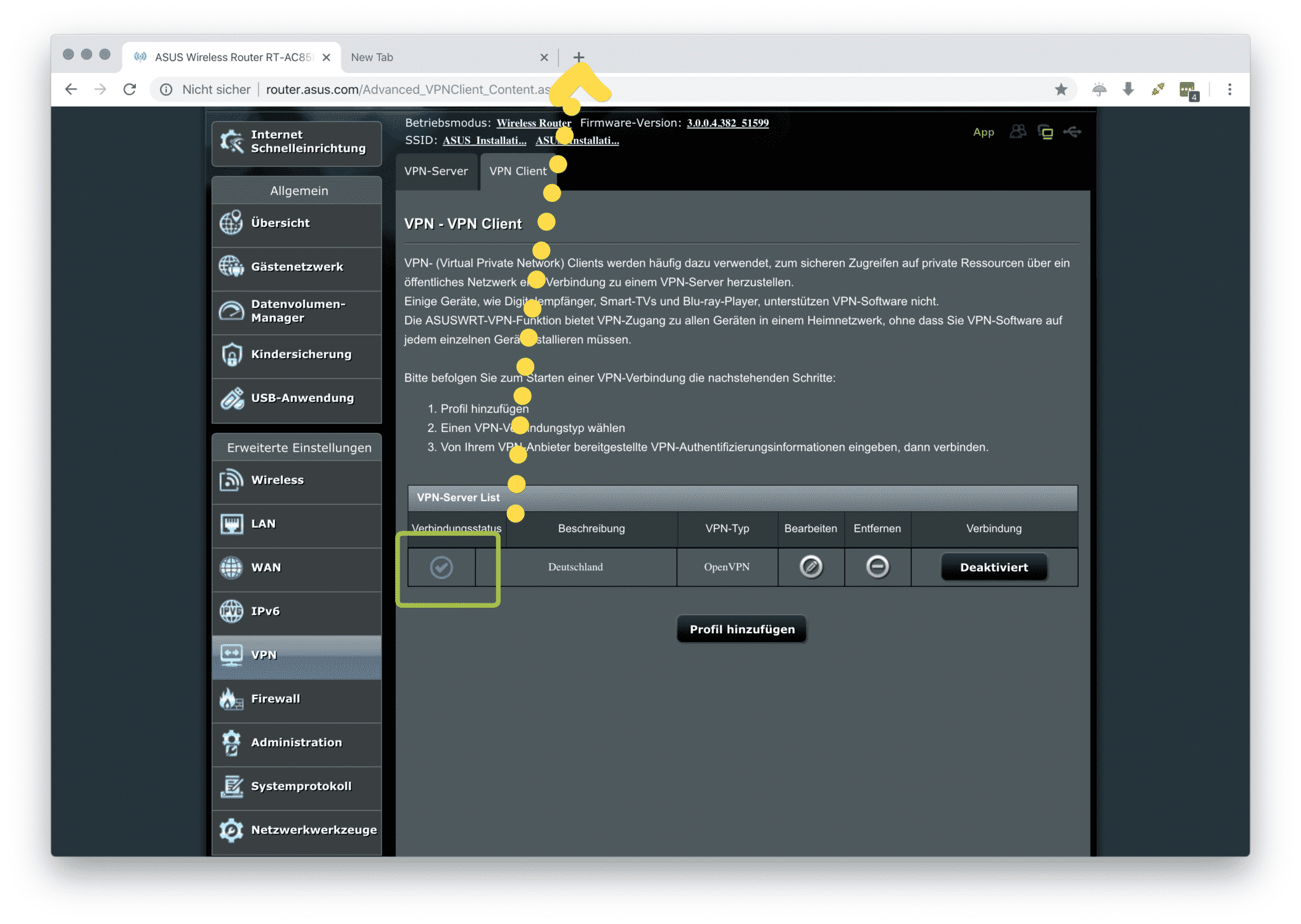Image resolution: width=1301 pixels, height=924 pixels.
Task: Click the network clients monitor icon in header
Action: click(1045, 132)
